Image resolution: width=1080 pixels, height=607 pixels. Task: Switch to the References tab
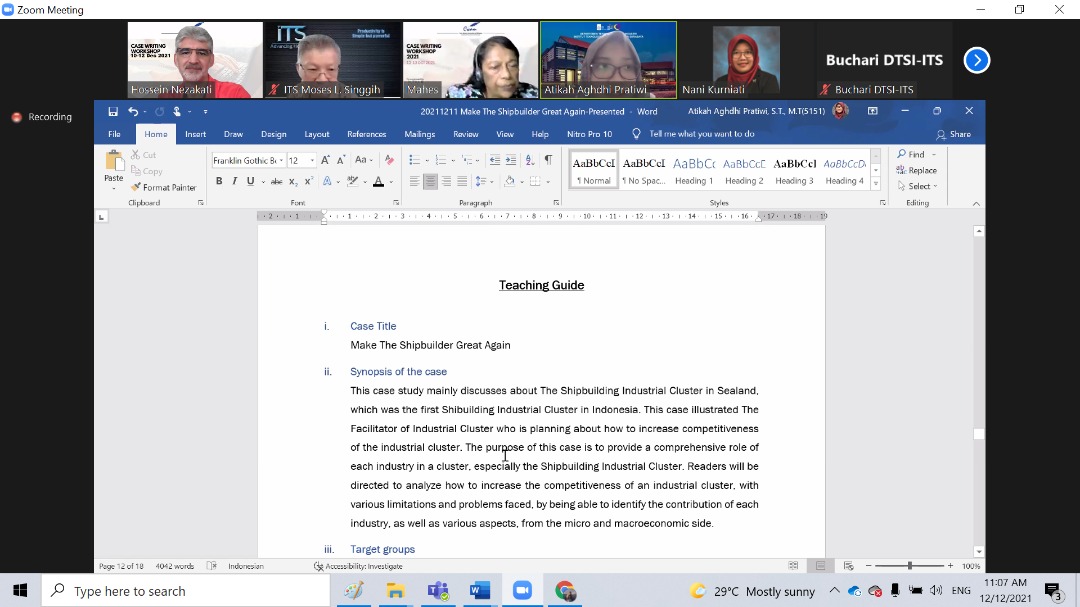pyautogui.click(x=366, y=134)
